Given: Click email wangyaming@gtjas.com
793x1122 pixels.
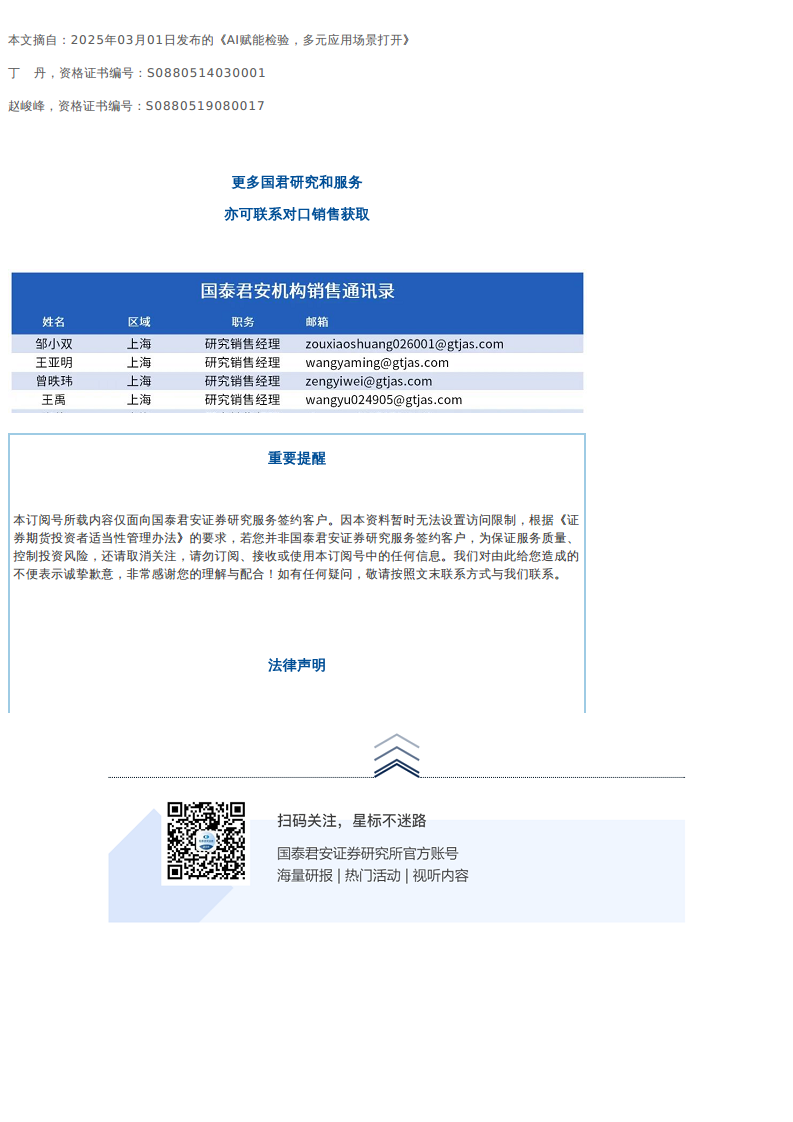Looking at the screenshot, I should (377, 363).
